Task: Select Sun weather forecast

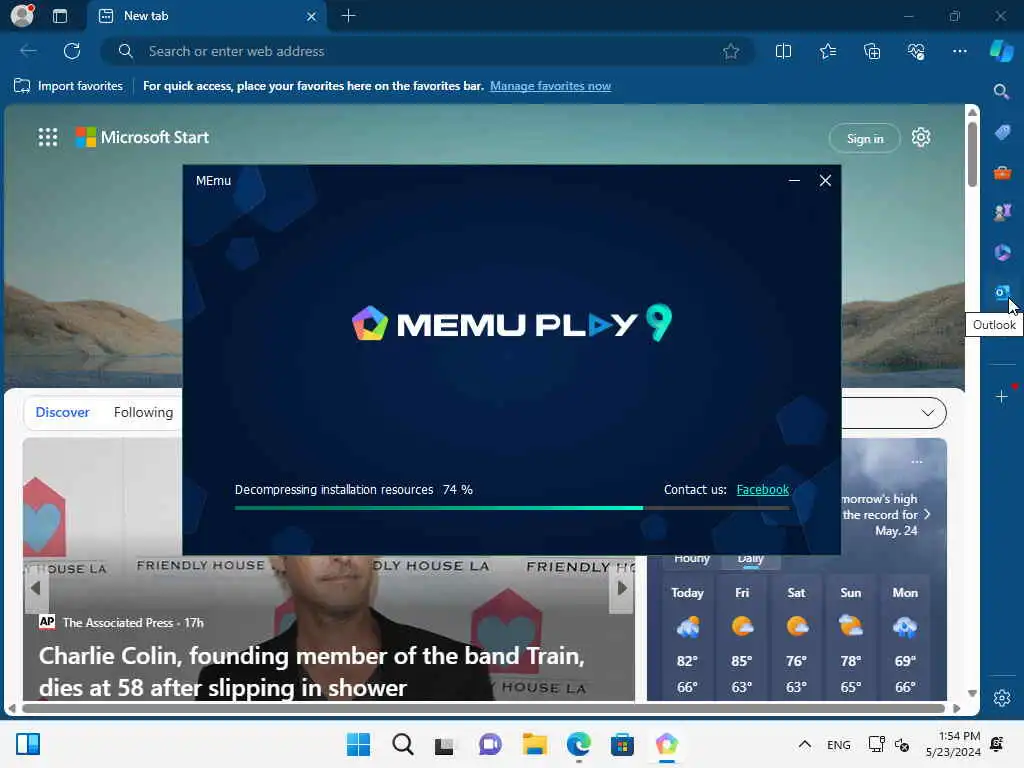Action: (850, 639)
